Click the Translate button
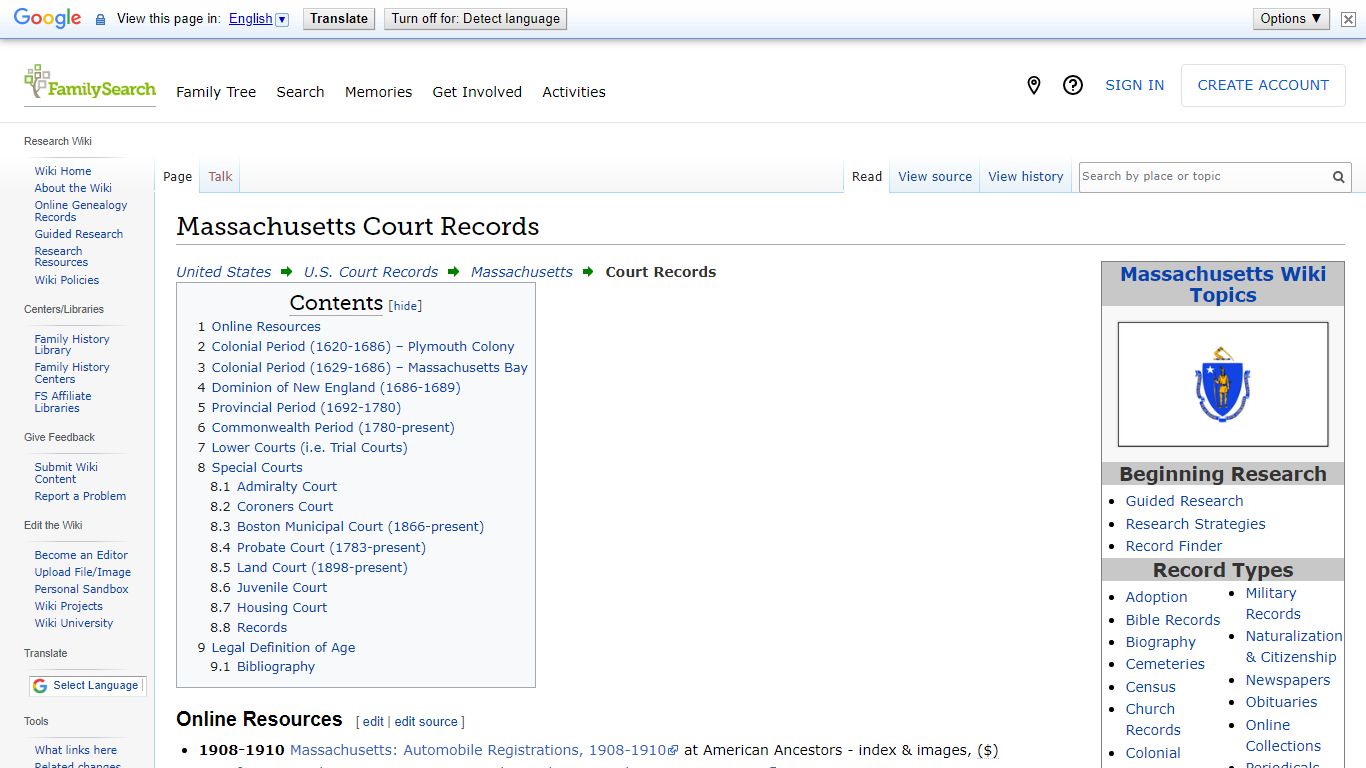This screenshot has width=1366, height=768. coord(339,19)
